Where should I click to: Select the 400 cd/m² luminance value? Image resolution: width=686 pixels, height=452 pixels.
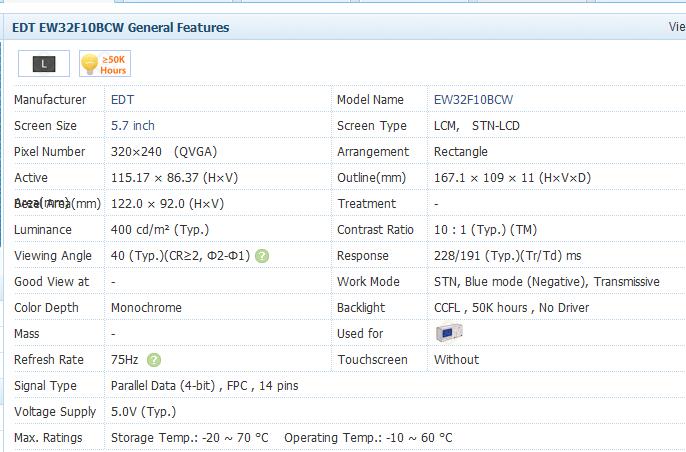tap(160, 230)
